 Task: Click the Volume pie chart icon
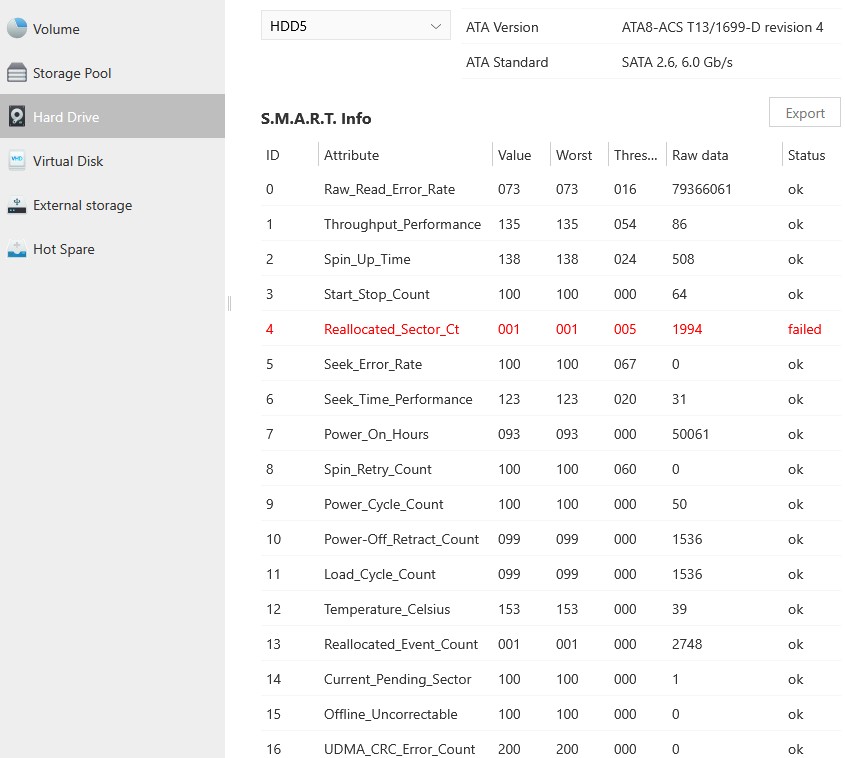(17, 28)
